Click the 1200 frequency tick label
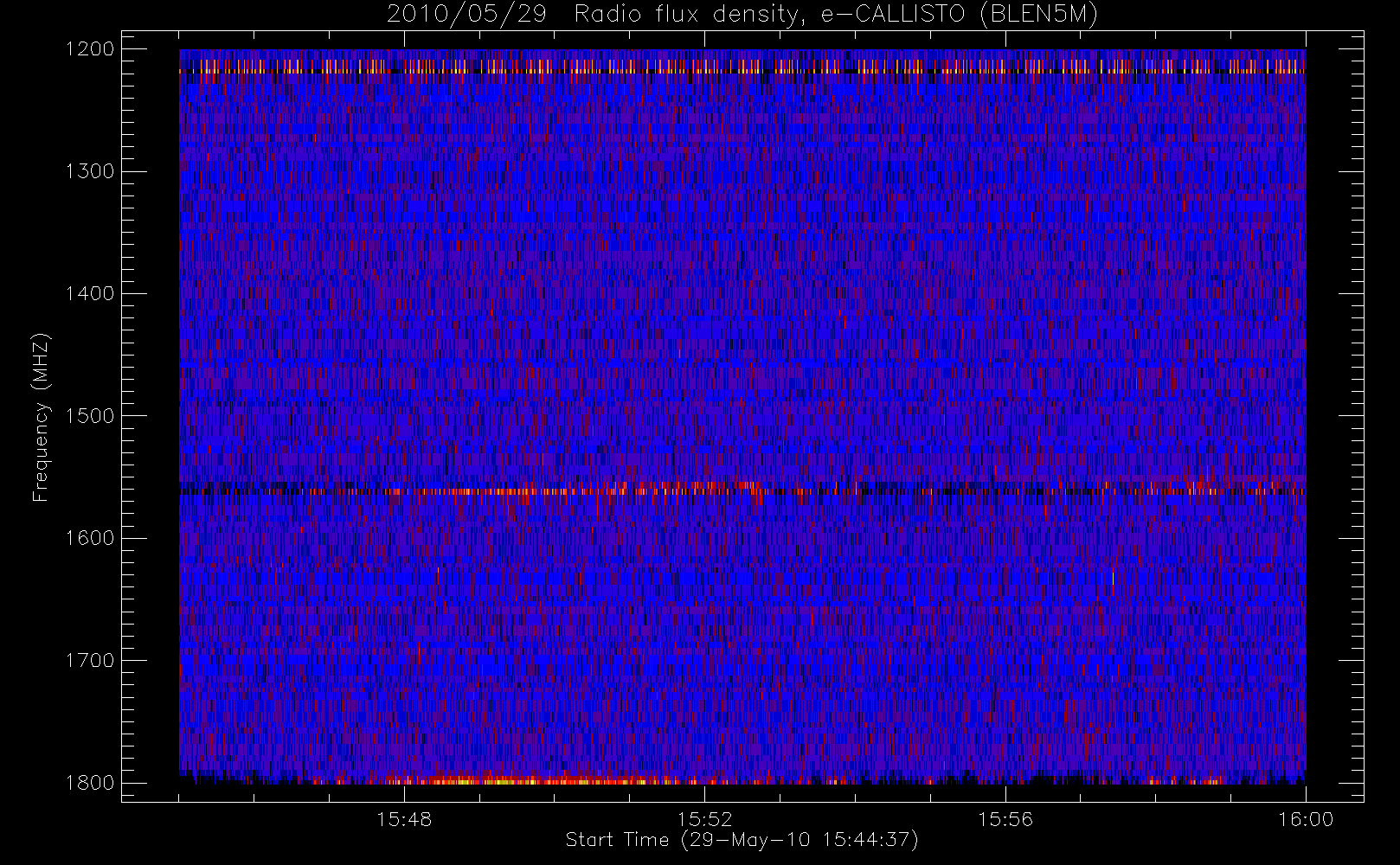The width and height of the screenshot is (1400, 865). [x=90, y=49]
